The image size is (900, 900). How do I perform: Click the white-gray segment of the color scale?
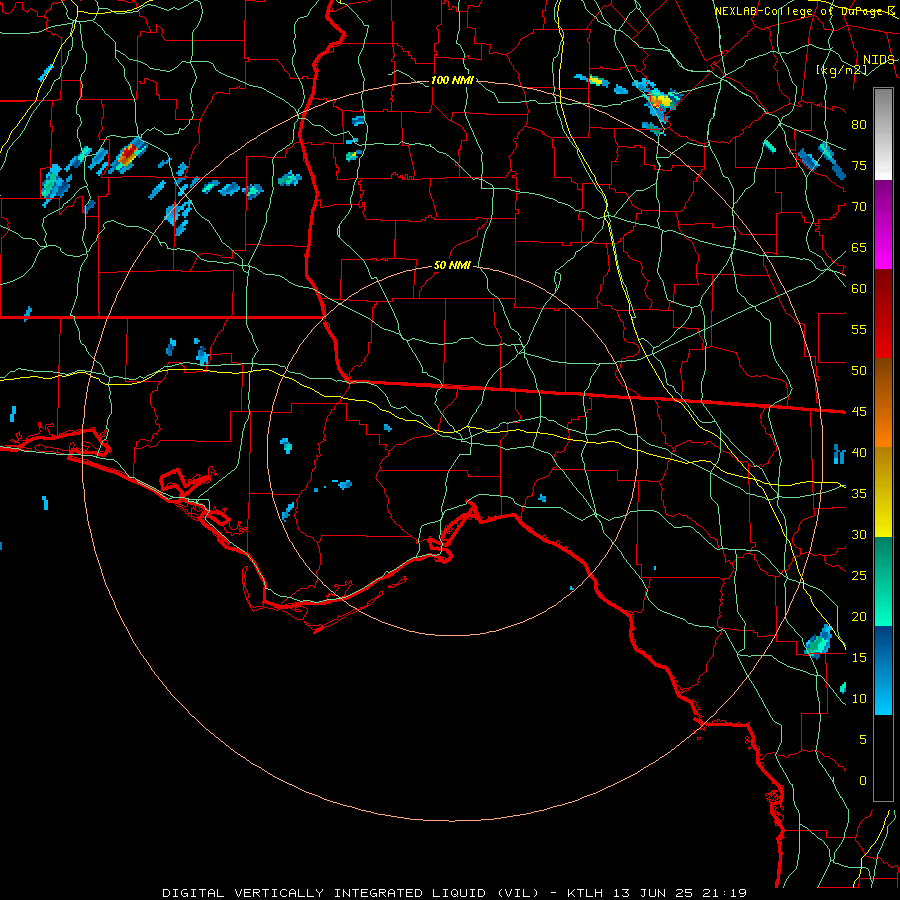883,134
